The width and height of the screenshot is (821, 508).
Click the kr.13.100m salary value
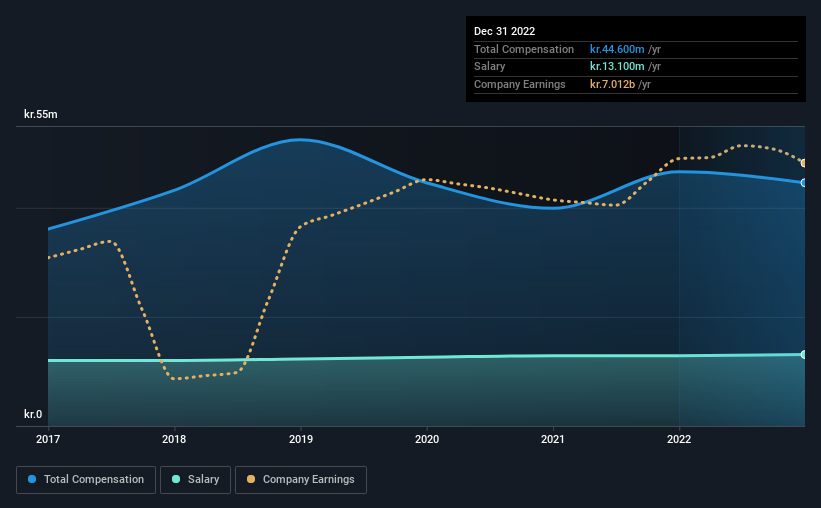pyautogui.click(x=617, y=67)
